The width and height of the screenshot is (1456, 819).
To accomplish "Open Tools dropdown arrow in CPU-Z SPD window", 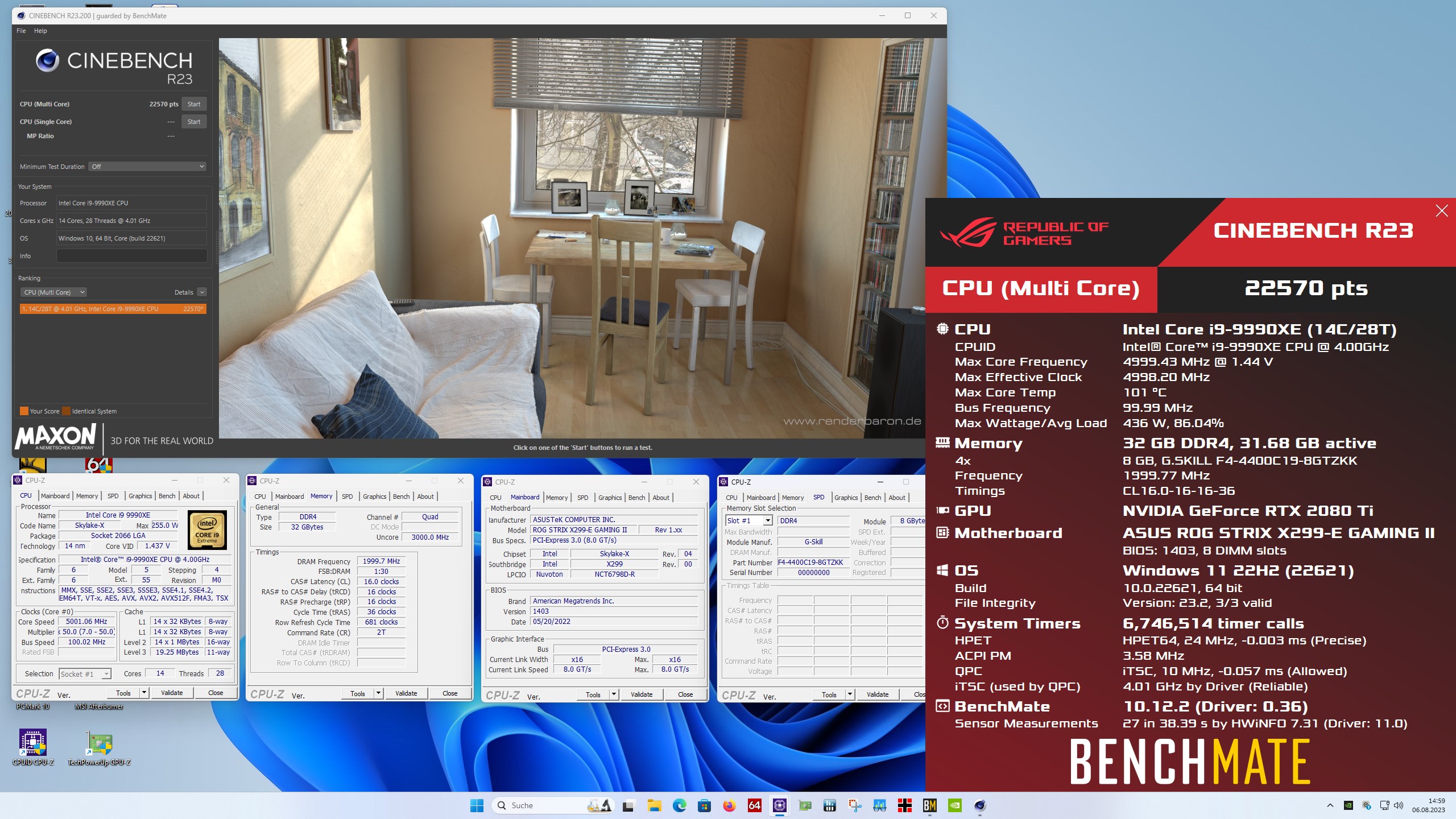I will point(850,694).
